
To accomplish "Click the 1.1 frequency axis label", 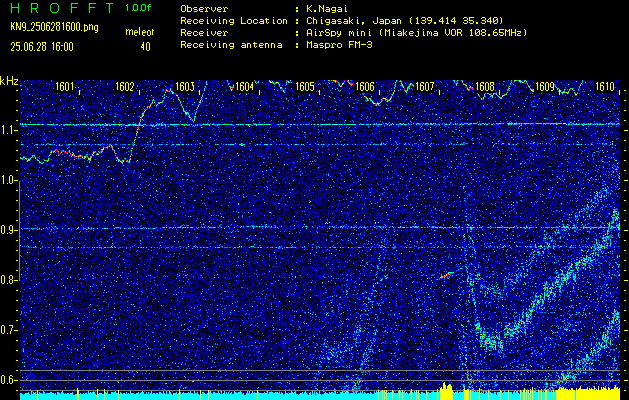I will click(8, 130).
